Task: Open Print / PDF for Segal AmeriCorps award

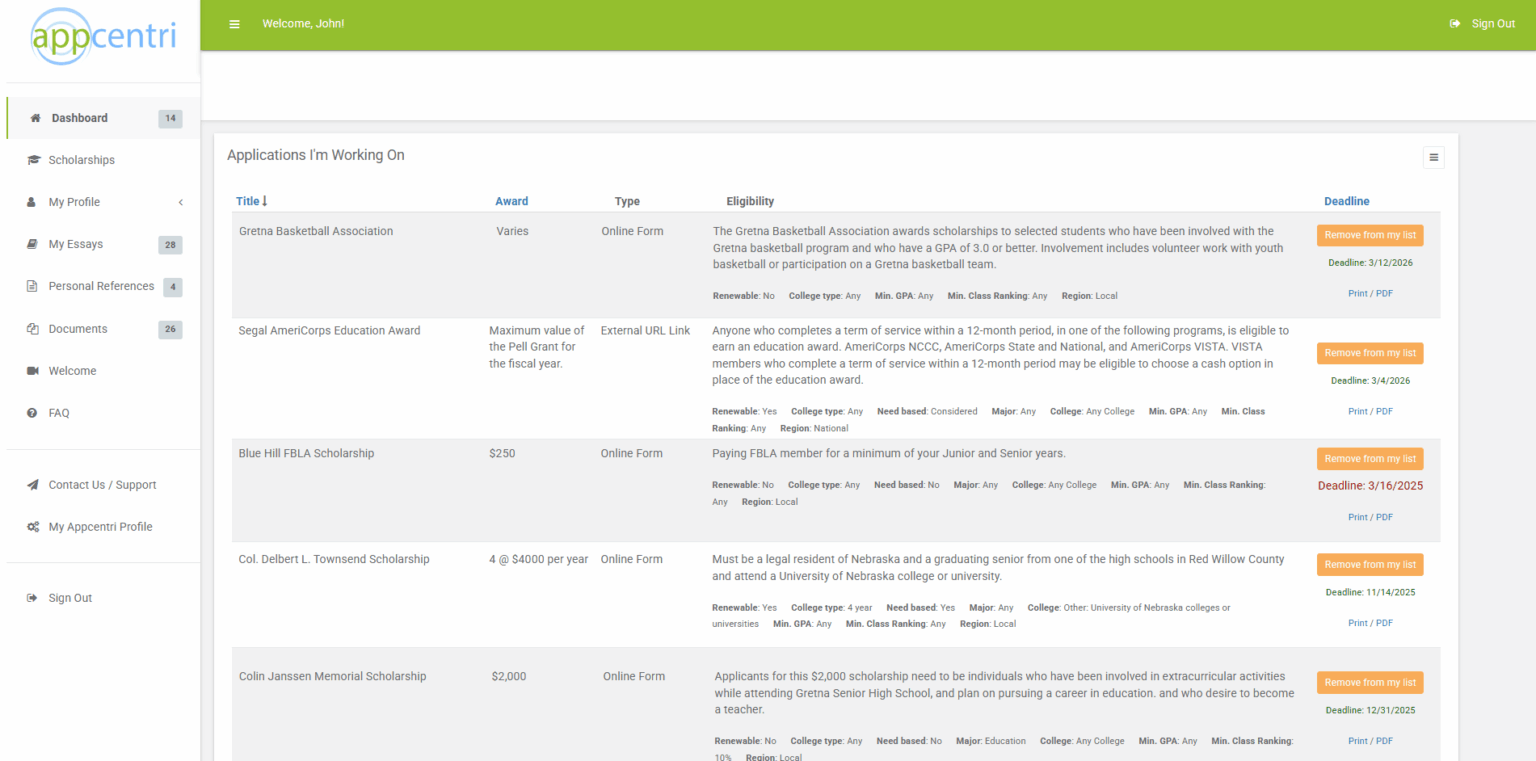Action: tap(1369, 411)
